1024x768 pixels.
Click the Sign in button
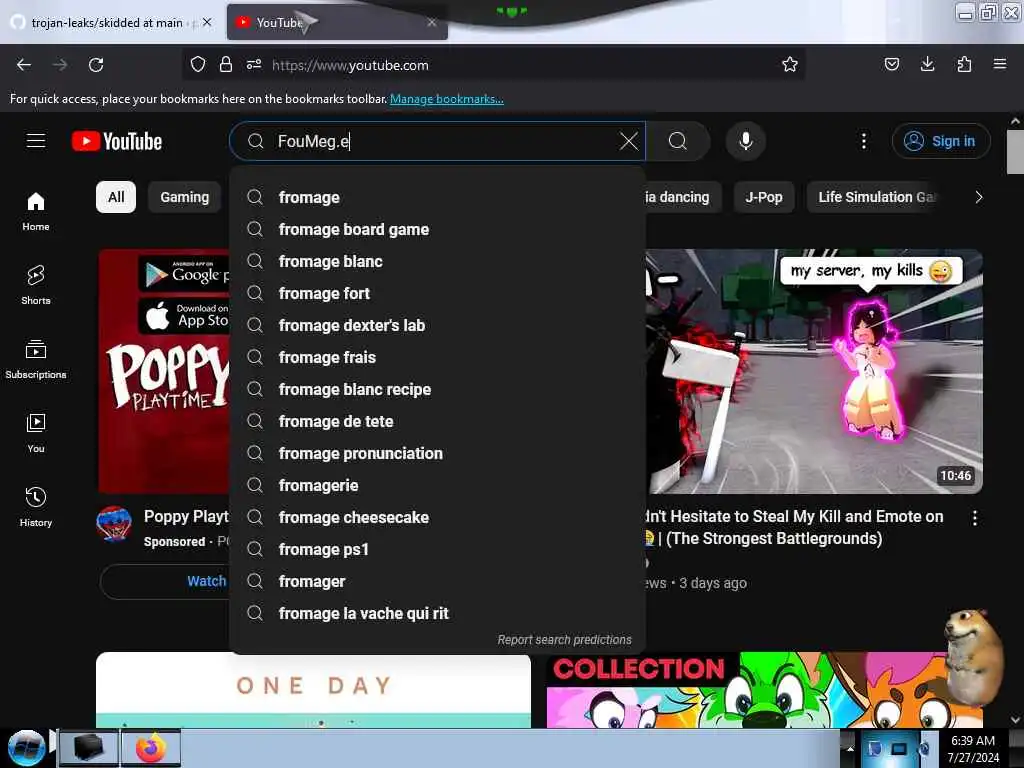click(x=940, y=141)
